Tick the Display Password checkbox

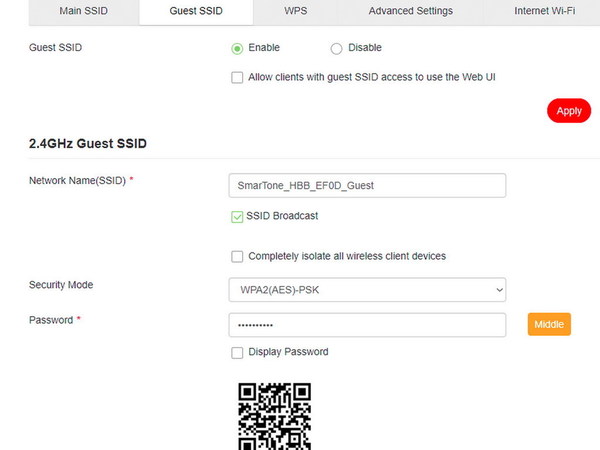pyautogui.click(x=237, y=352)
